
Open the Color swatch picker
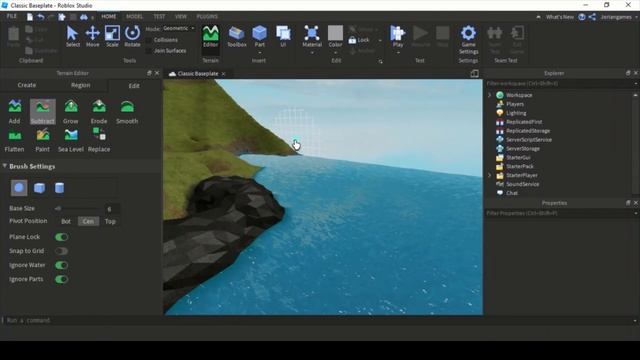[336, 36]
